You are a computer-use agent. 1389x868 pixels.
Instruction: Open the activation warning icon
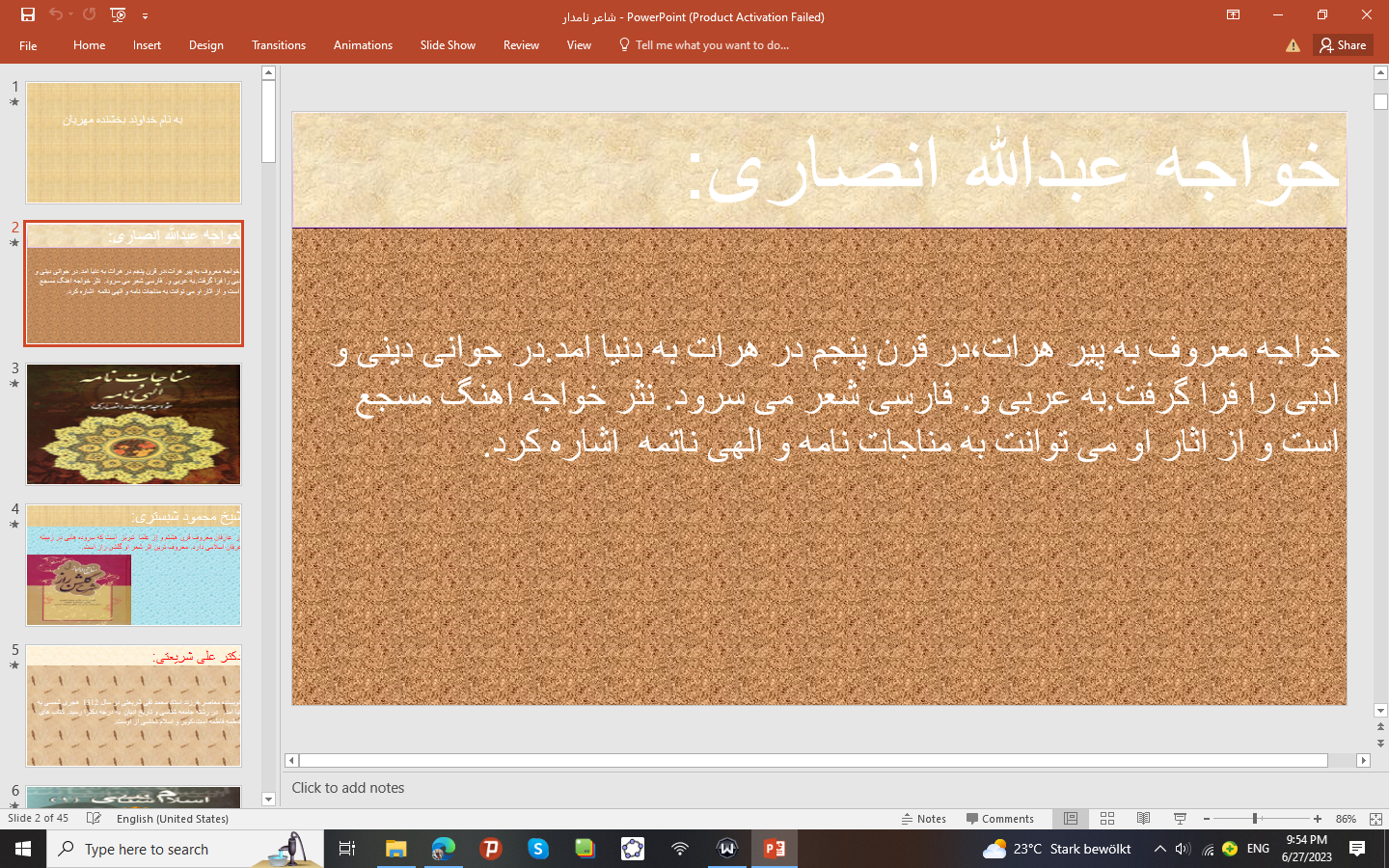click(1293, 45)
